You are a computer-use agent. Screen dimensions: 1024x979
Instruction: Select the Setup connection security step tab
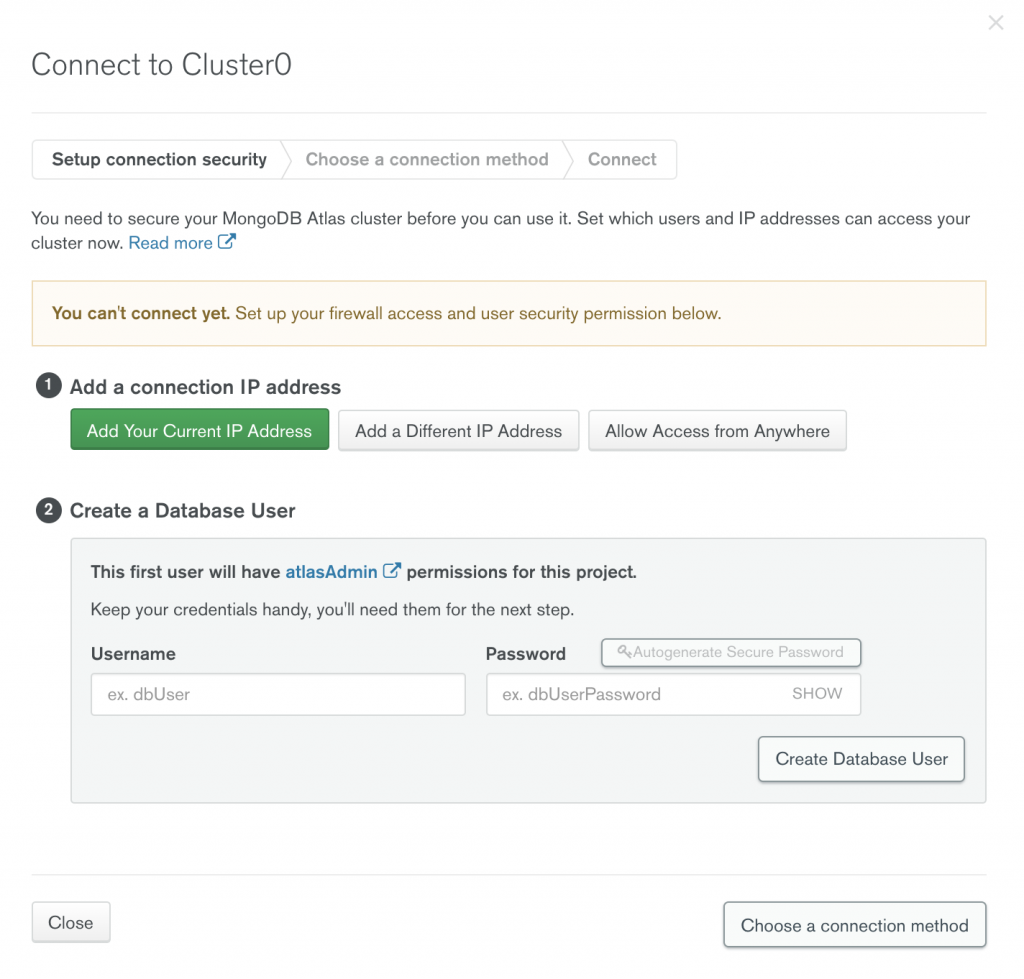(159, 159)
